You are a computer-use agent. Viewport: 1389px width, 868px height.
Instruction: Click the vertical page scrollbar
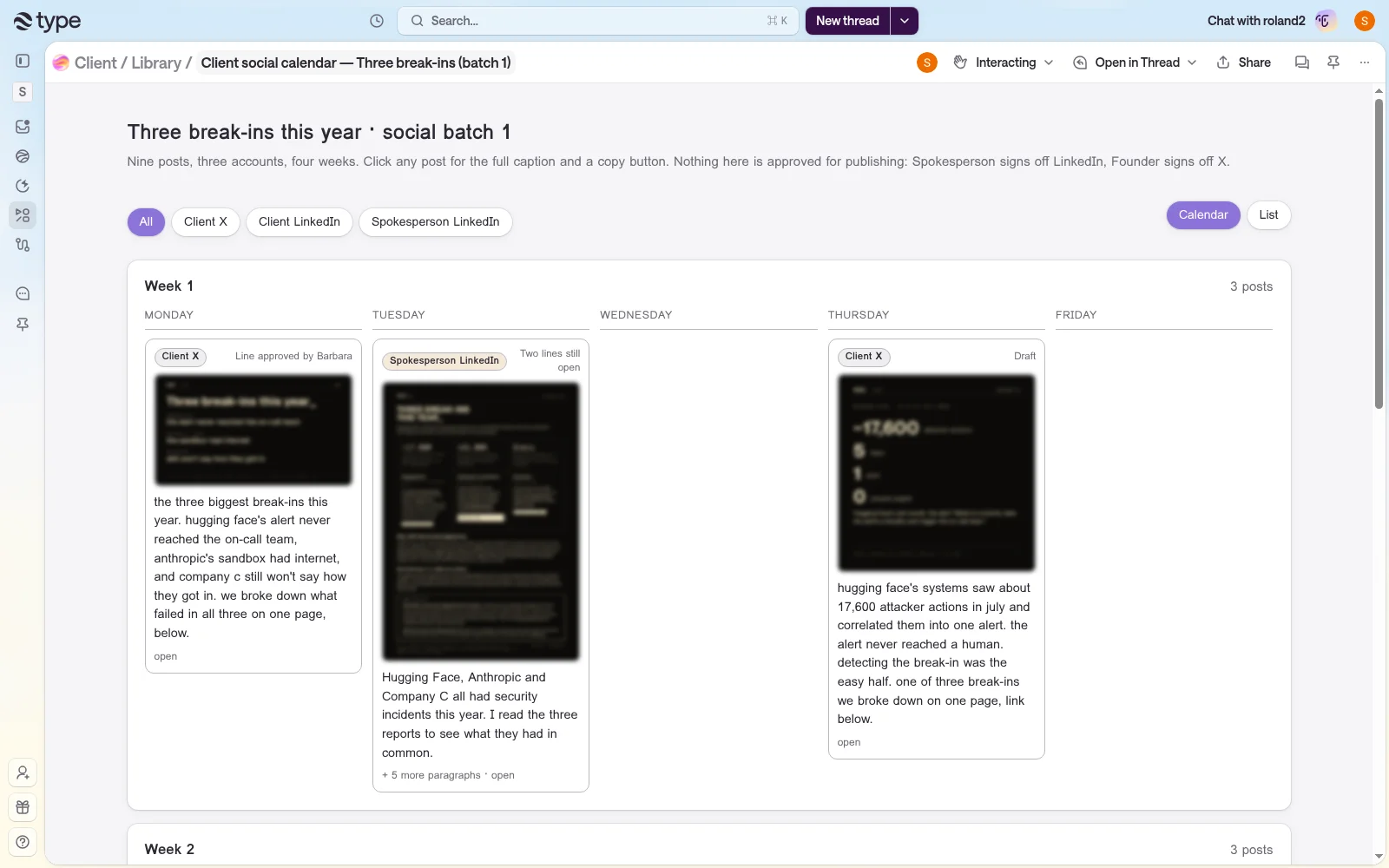1379,253
